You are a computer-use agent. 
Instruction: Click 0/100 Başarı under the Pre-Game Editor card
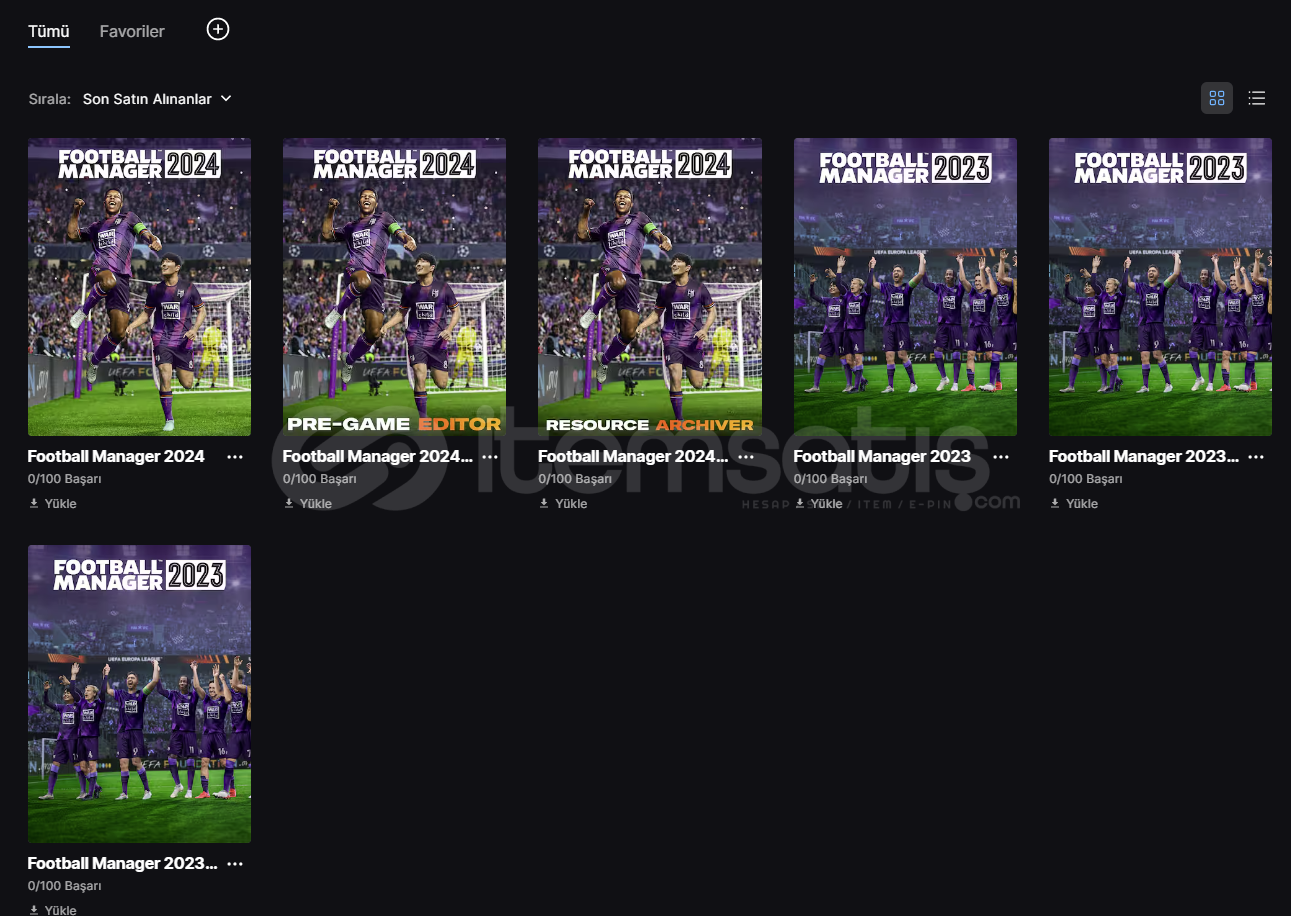click(320, 479)
